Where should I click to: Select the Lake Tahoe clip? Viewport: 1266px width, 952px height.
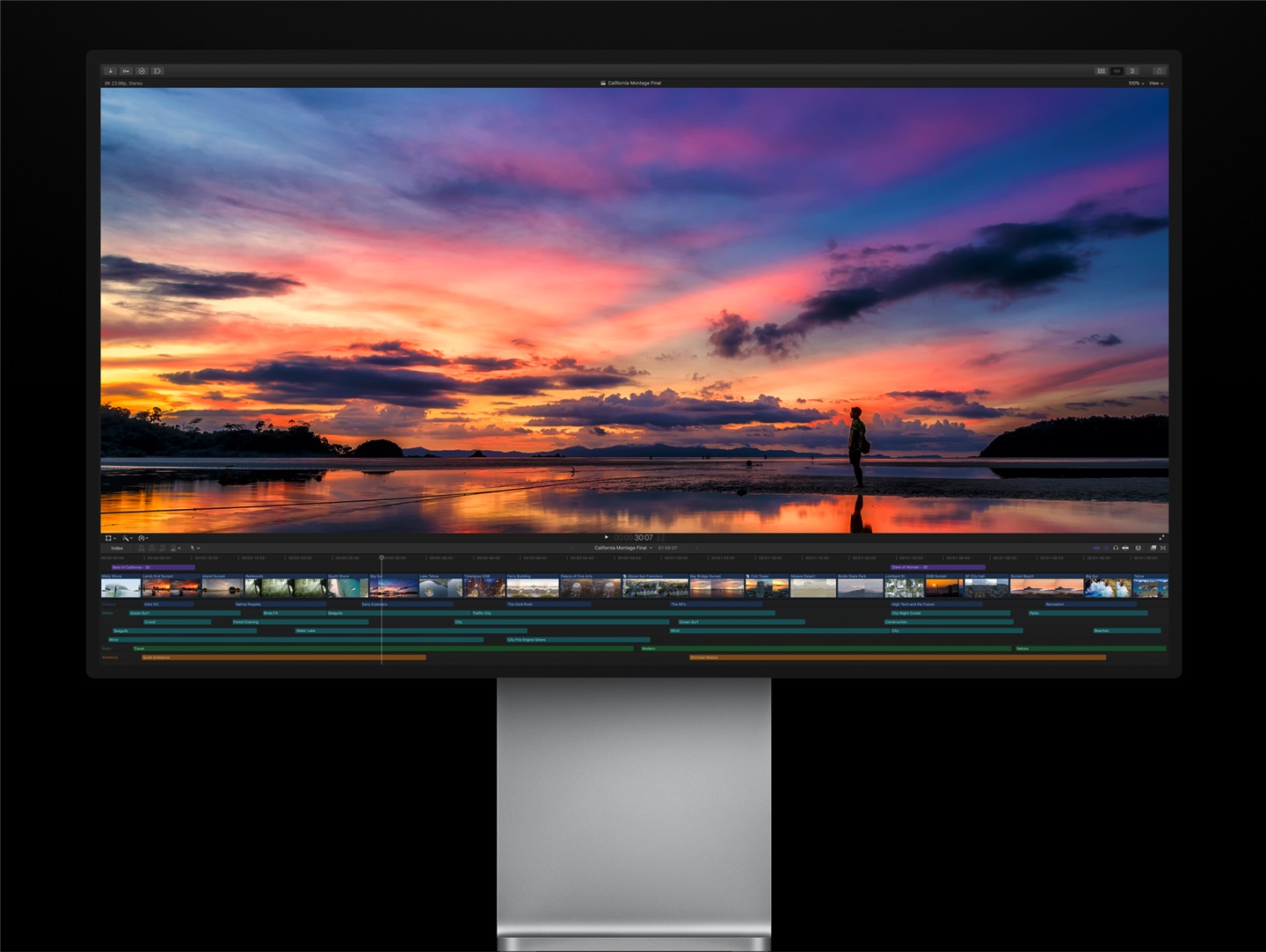click(440, 586)
